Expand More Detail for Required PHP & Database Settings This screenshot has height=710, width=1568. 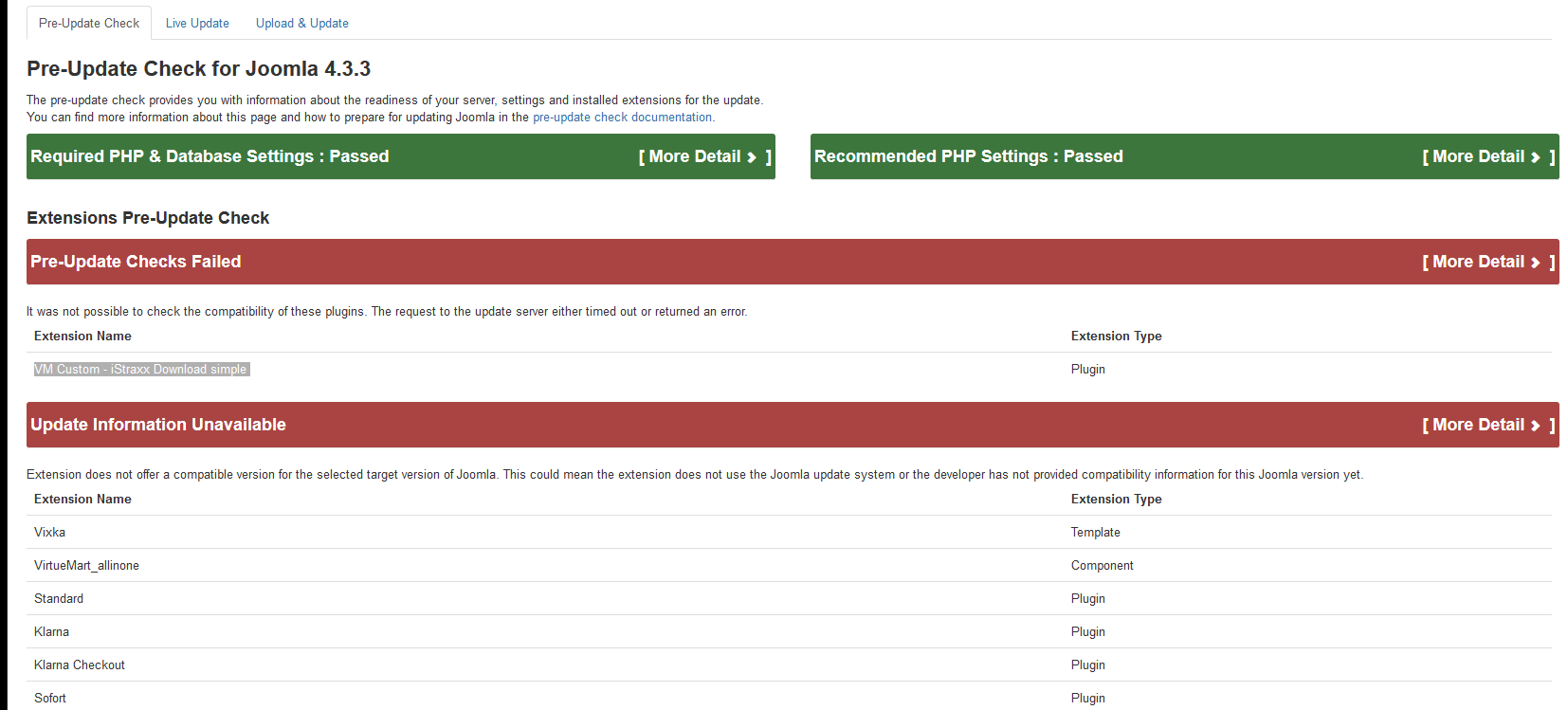704,157
